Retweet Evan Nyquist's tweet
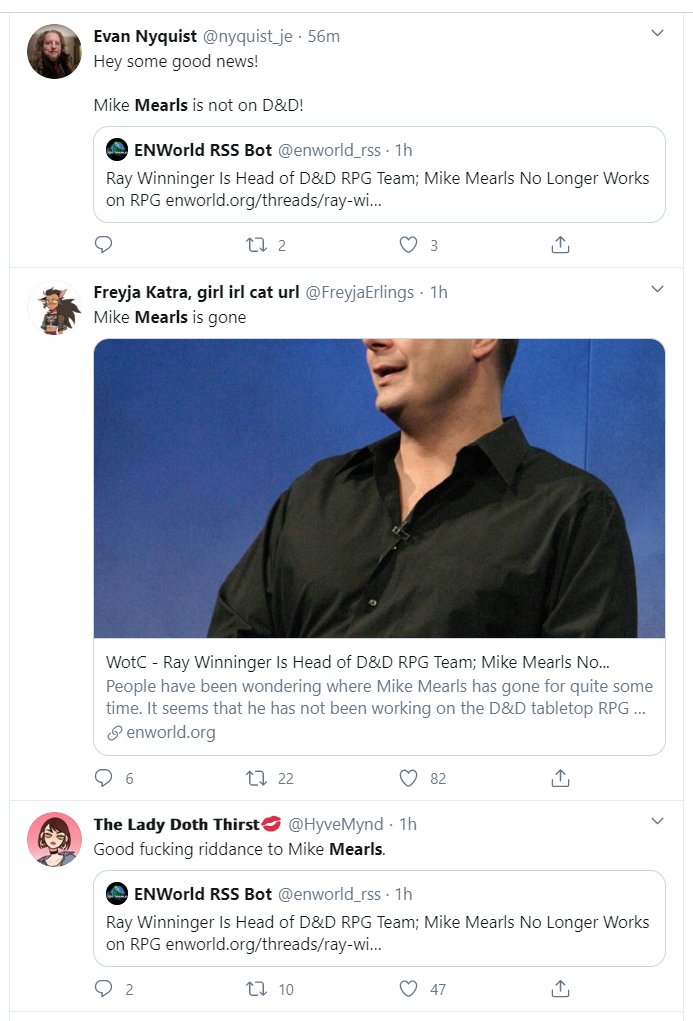693x1021 pixels. pyautogui.click(x=256, y=245)
